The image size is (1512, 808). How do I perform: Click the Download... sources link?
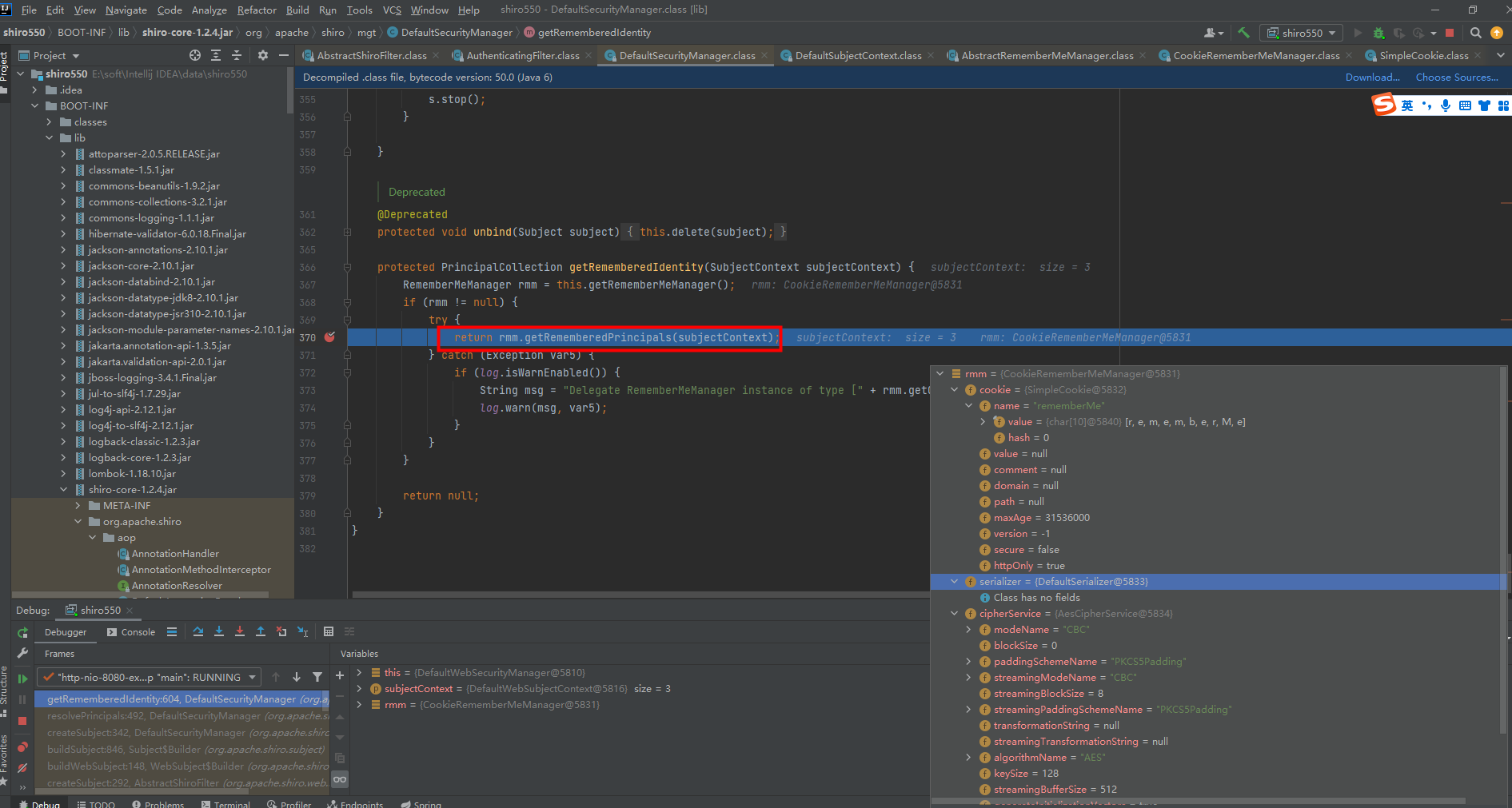1372,77
